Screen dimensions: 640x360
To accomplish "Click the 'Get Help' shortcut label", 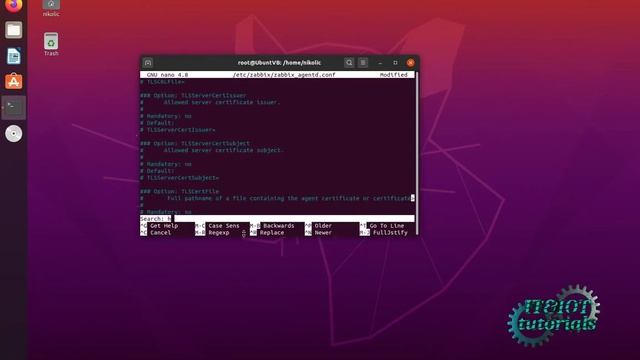I will (x=164, y=226).
